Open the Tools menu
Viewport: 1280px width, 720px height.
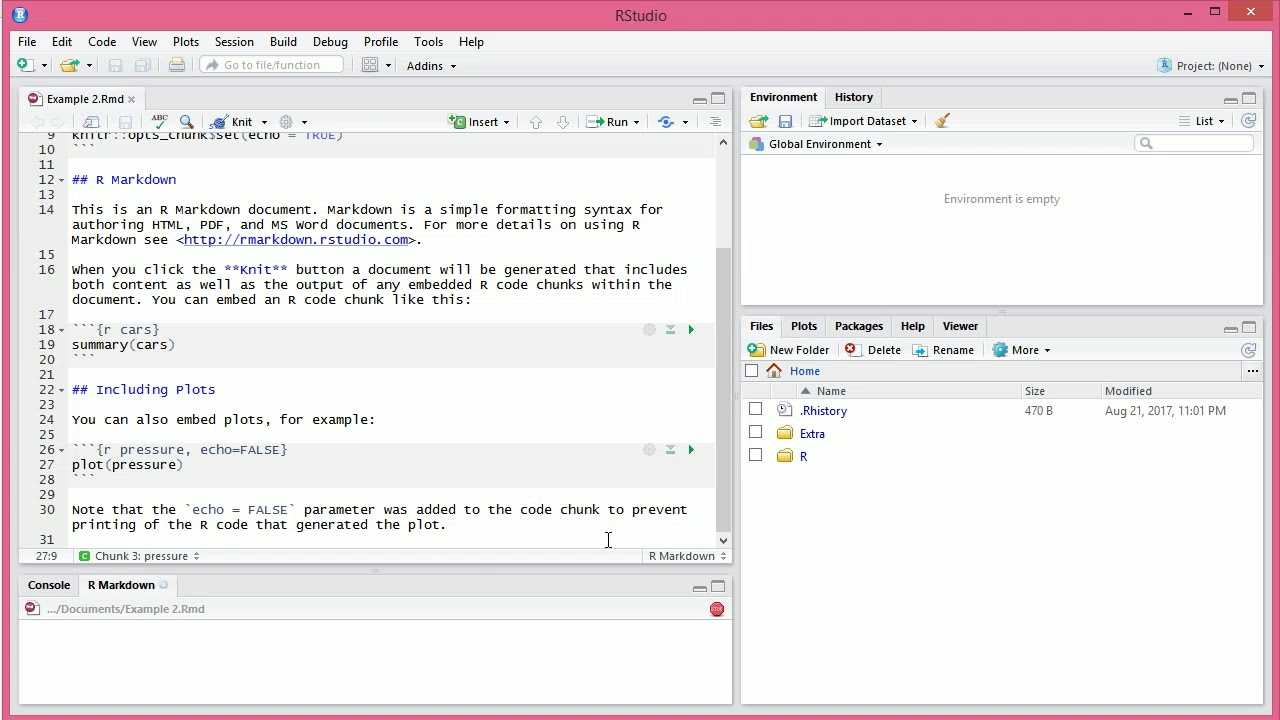(x=428, y=42)
